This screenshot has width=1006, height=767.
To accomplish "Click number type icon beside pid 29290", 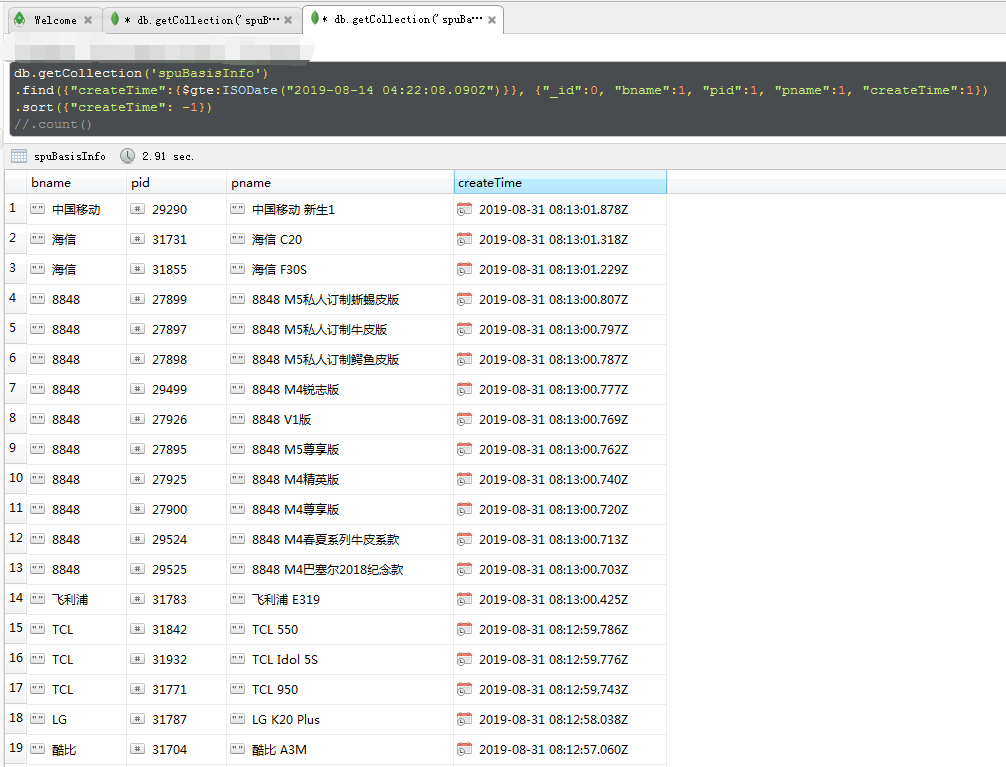I will [137, 209].
